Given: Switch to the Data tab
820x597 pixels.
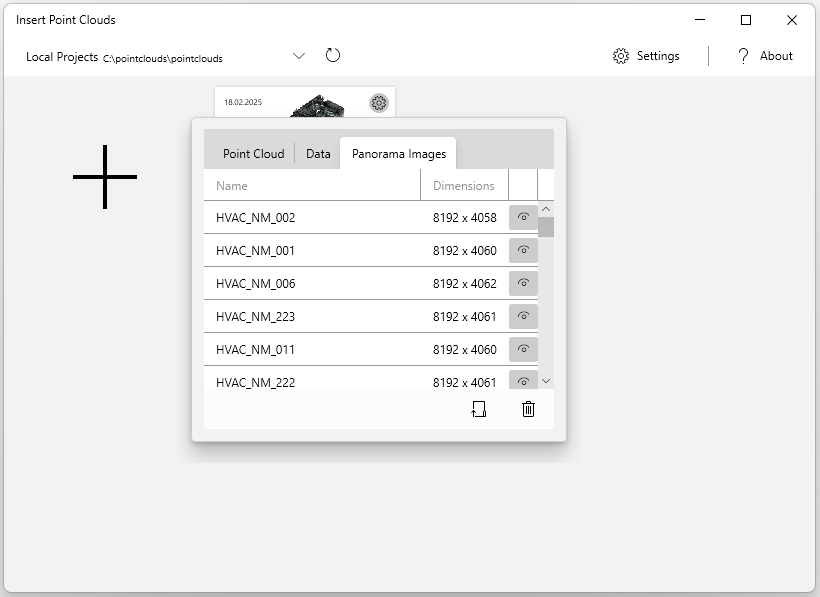Looking at the screenshot, I should pyautogui.click(x=318, y=154).
